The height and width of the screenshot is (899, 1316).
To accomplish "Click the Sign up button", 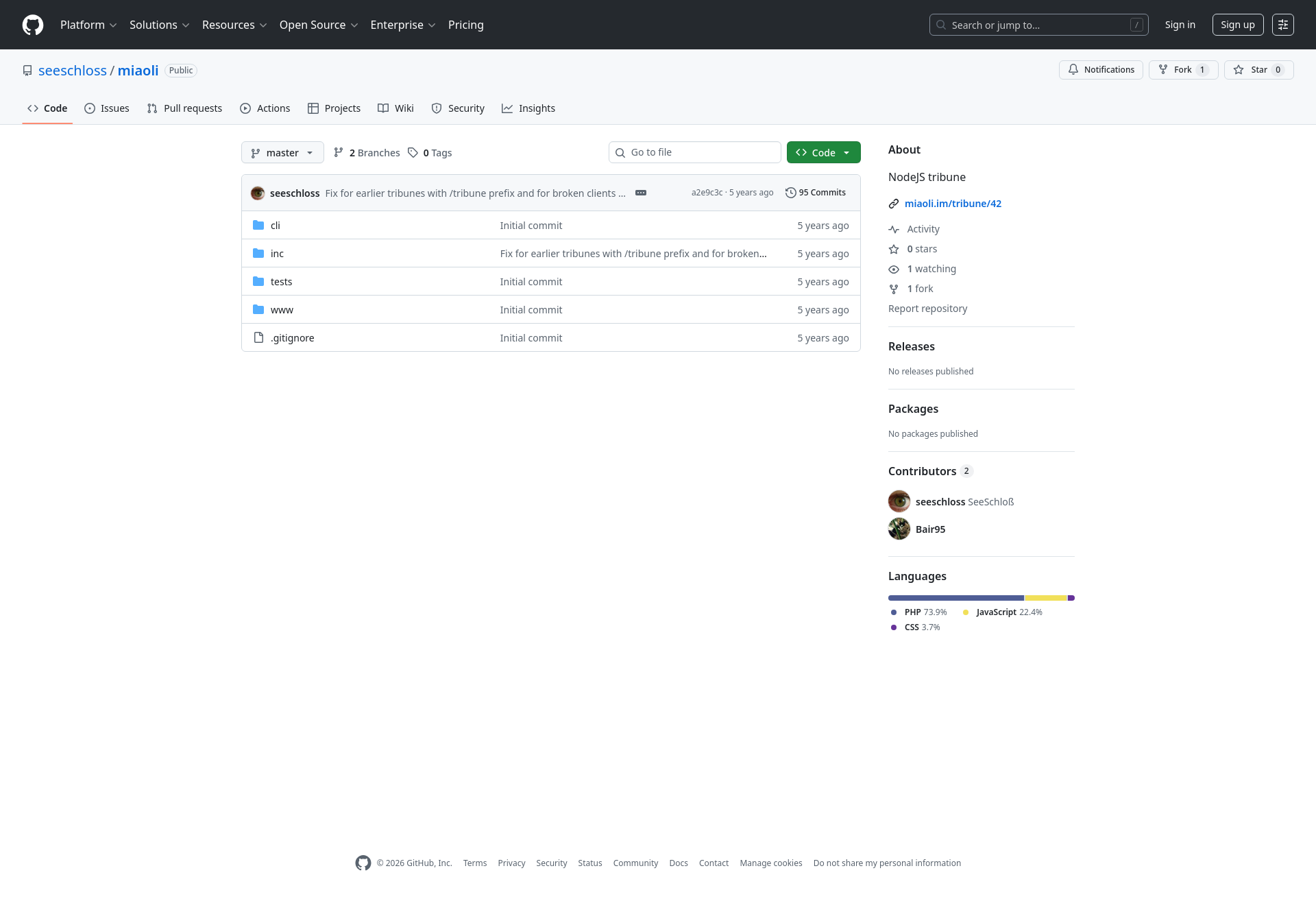I will coord(1237,25).
